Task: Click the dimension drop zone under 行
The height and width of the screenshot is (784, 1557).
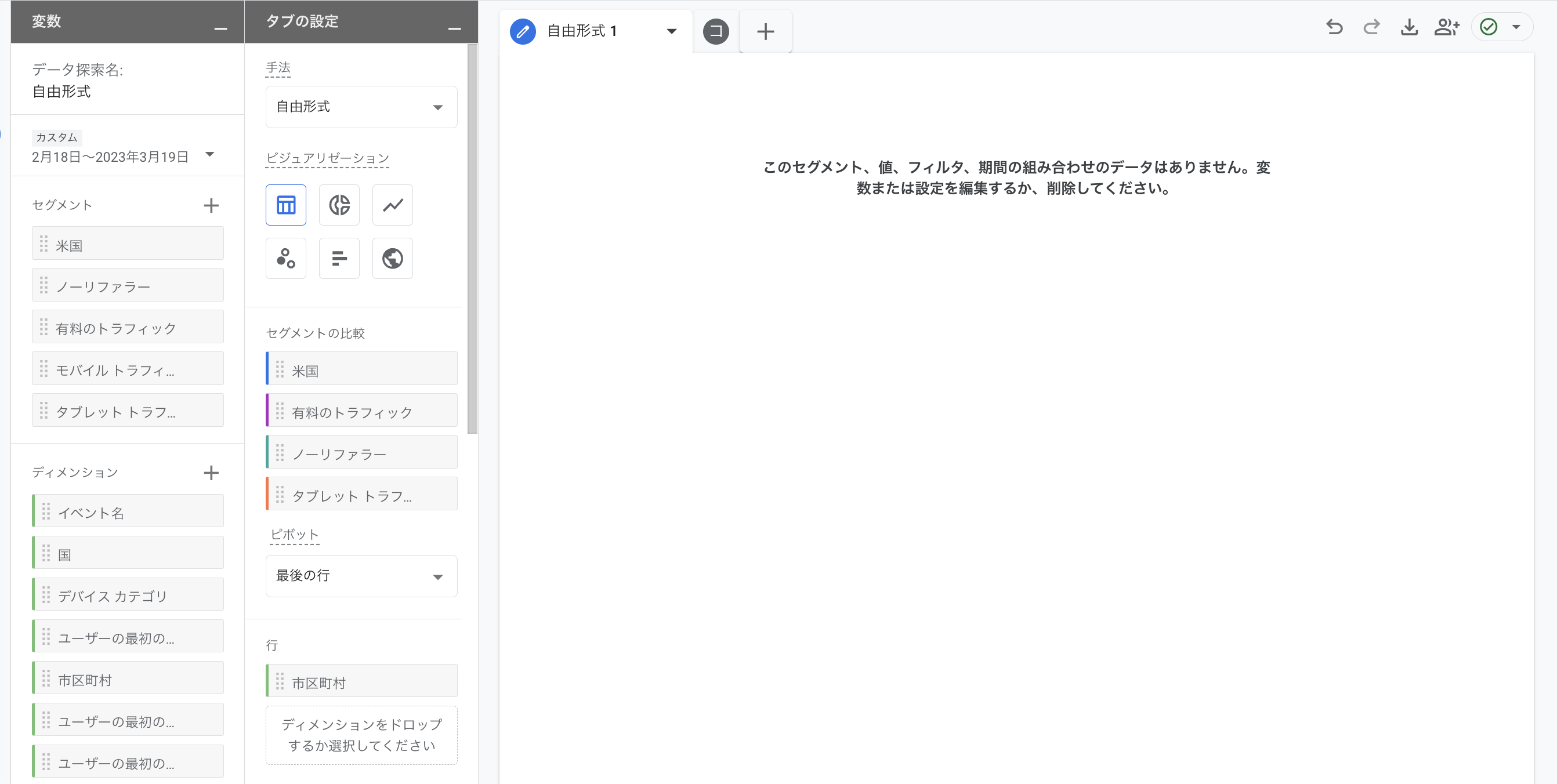Action: [x=361, y=735]
